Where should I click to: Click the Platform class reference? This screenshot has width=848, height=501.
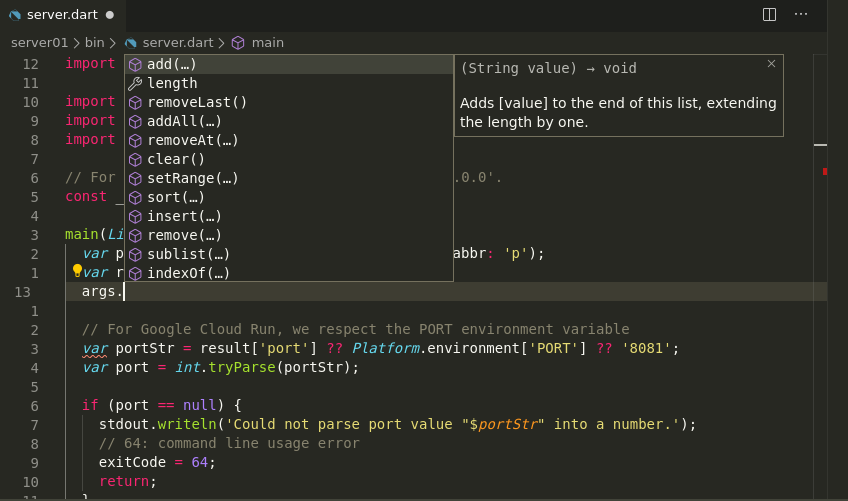click(x=386, y=348)
